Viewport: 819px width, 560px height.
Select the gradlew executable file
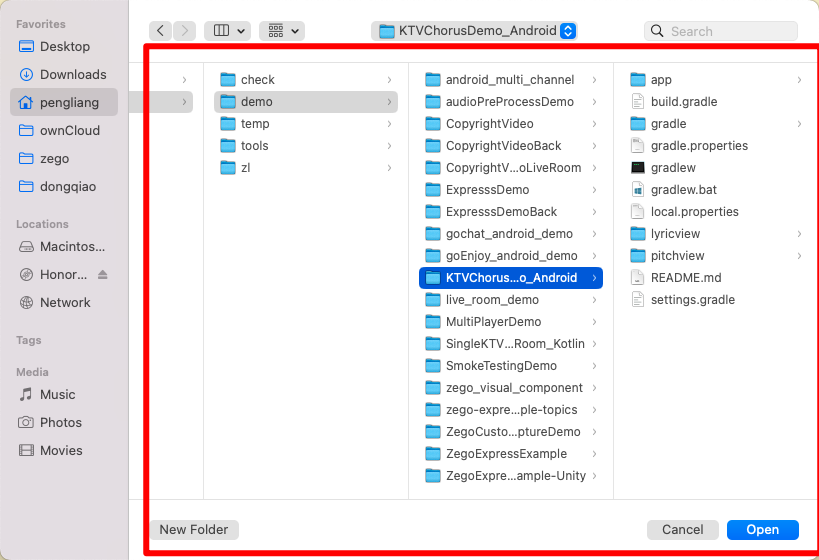click(x=672, y=167)
